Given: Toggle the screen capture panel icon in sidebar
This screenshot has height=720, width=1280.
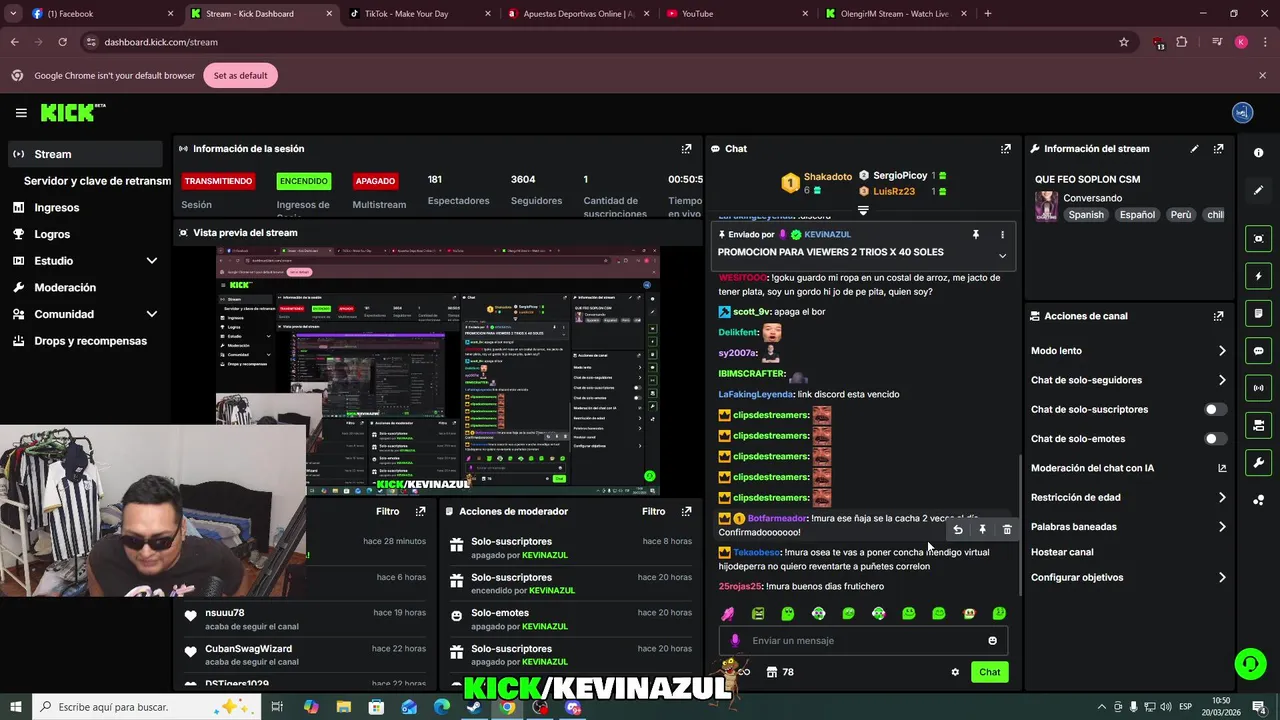Looking at the screenshot, I should pyautogui.click(x=1258, y=239).
